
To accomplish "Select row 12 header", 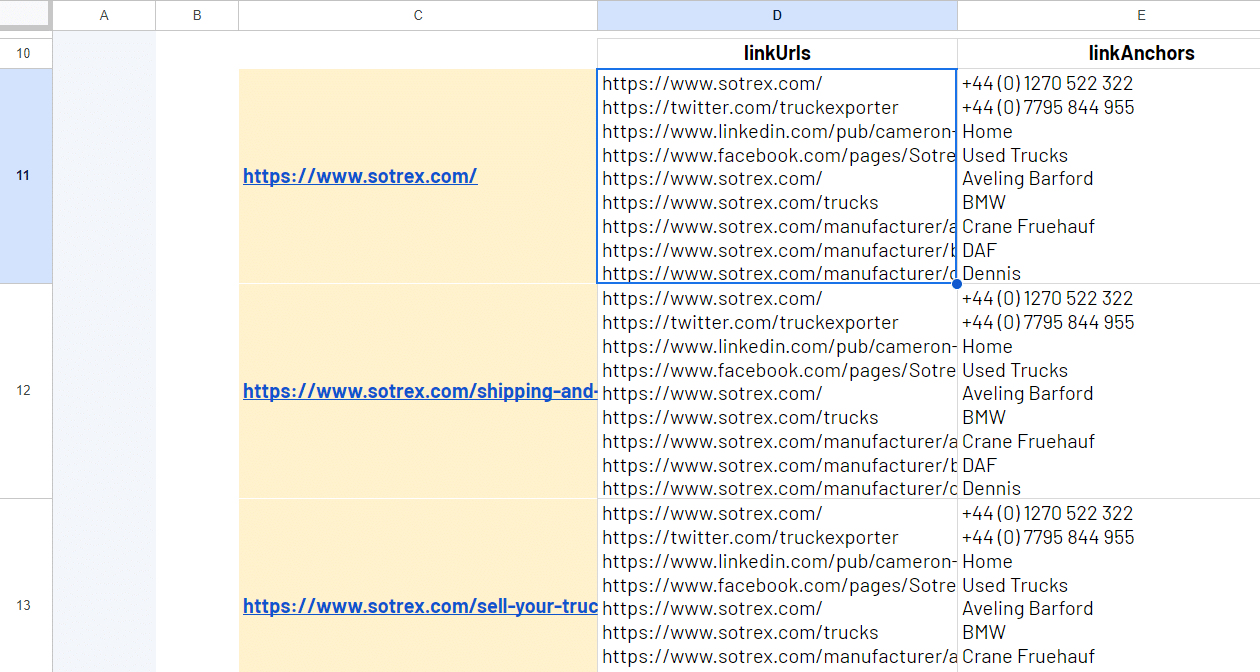I will point(25,391).
